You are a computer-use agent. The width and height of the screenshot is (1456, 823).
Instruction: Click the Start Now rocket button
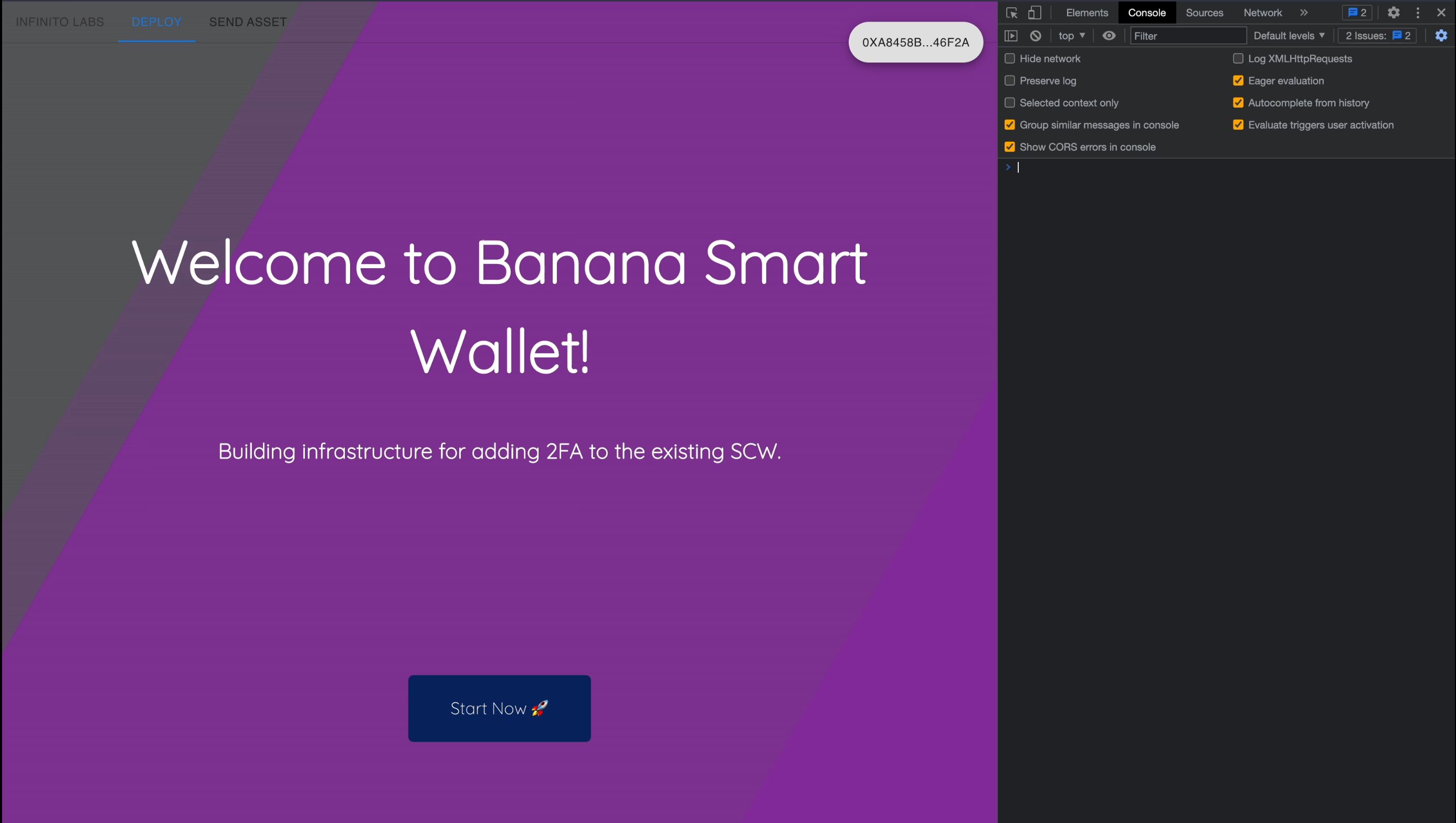(500, 708)
